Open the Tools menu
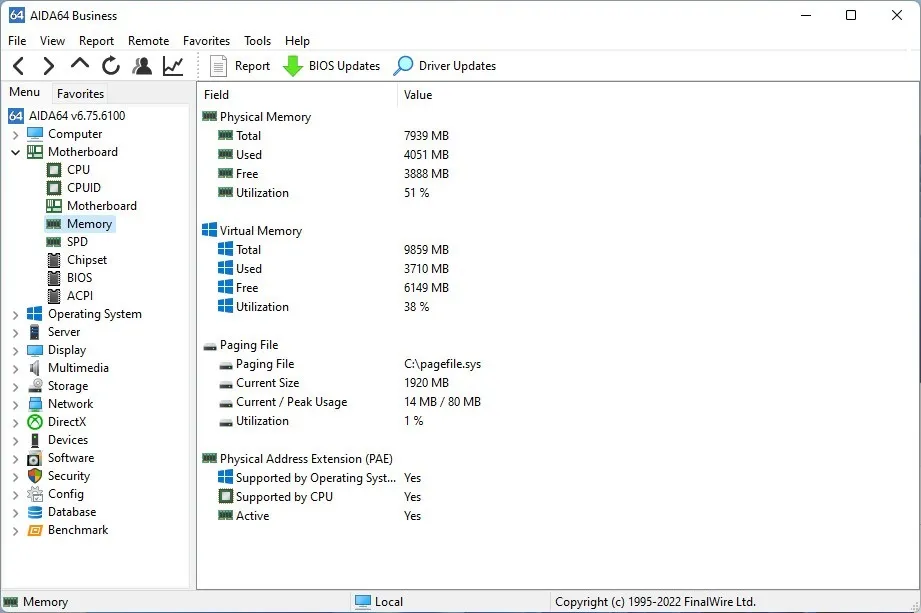921x613 pixels. tap(257, 41)
